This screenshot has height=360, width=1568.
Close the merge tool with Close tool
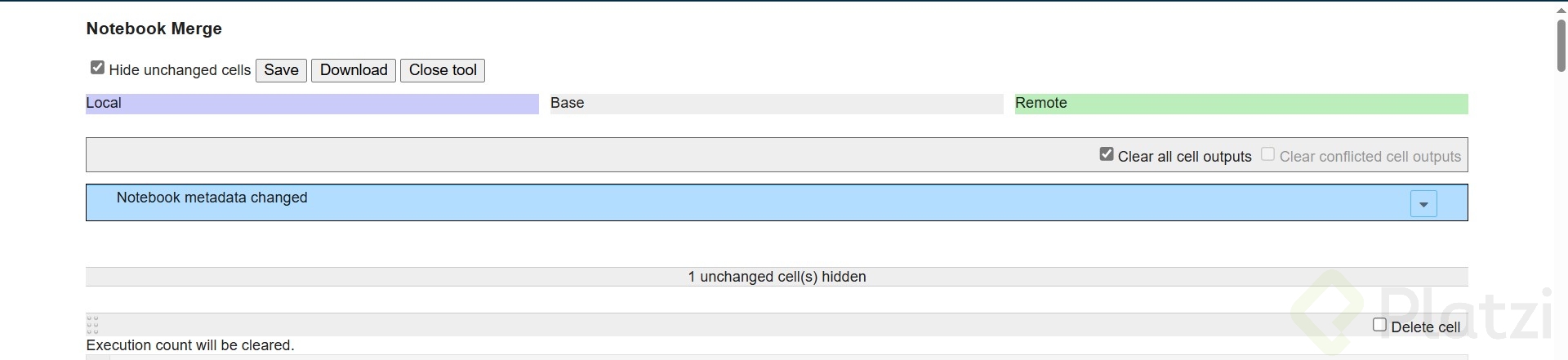pyautogui.click(x=443, y=70)
